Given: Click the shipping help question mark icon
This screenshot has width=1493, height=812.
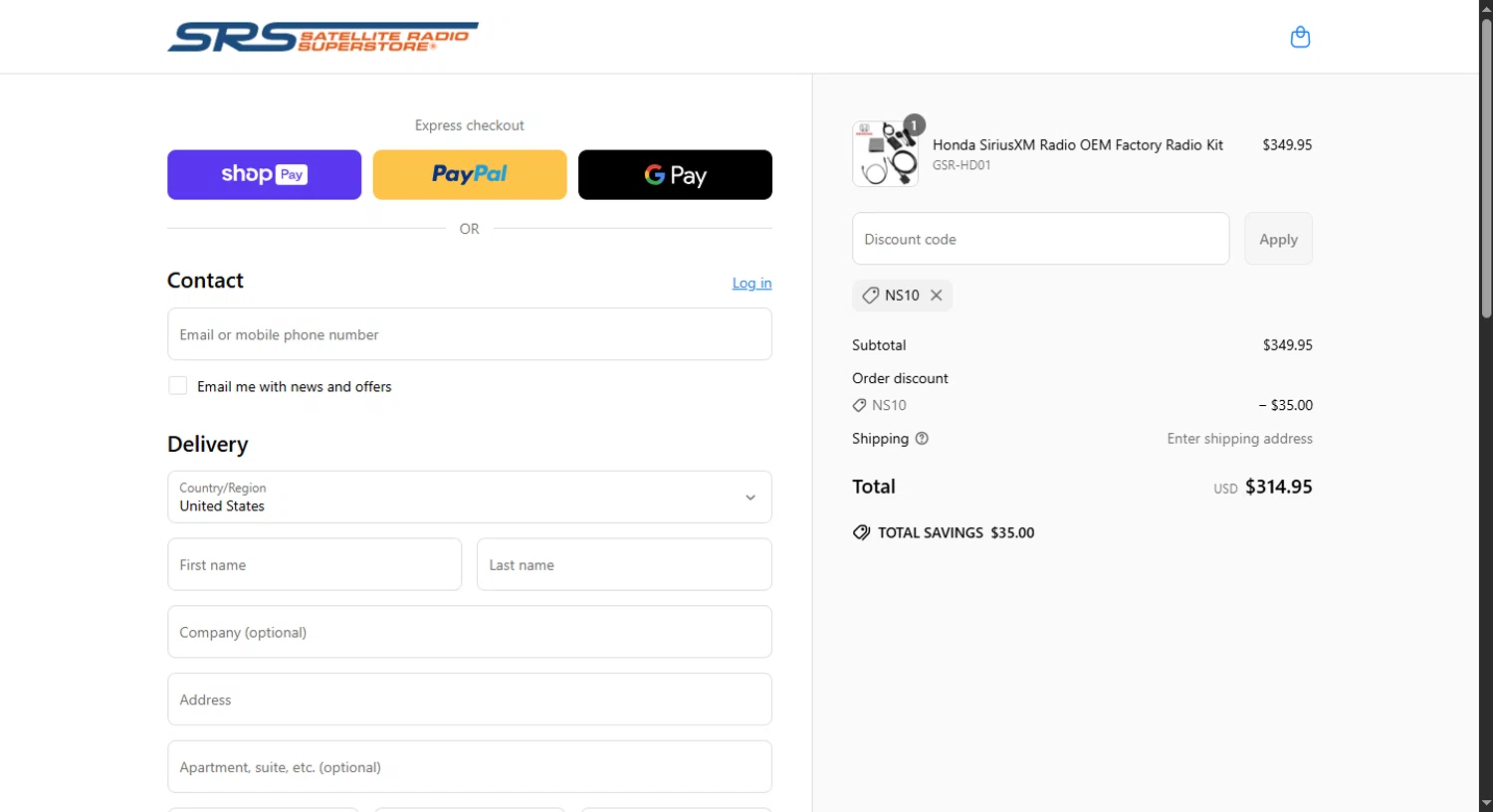Looking at the screenshot, I should point(922,439).
